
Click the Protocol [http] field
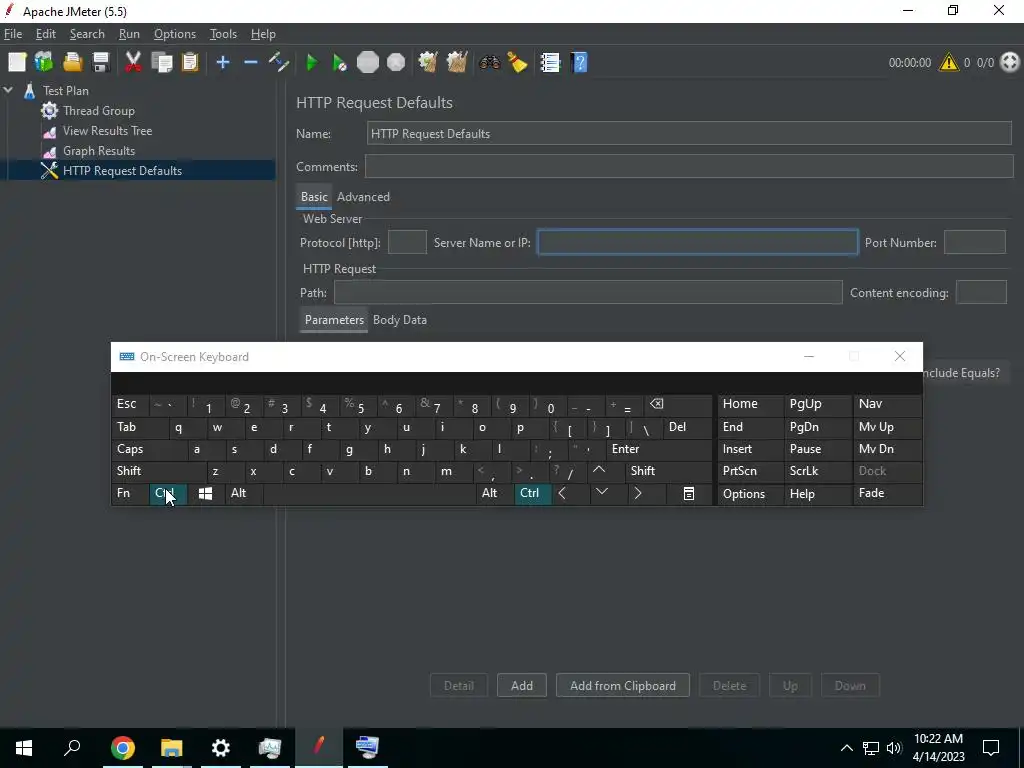[407, 242]
